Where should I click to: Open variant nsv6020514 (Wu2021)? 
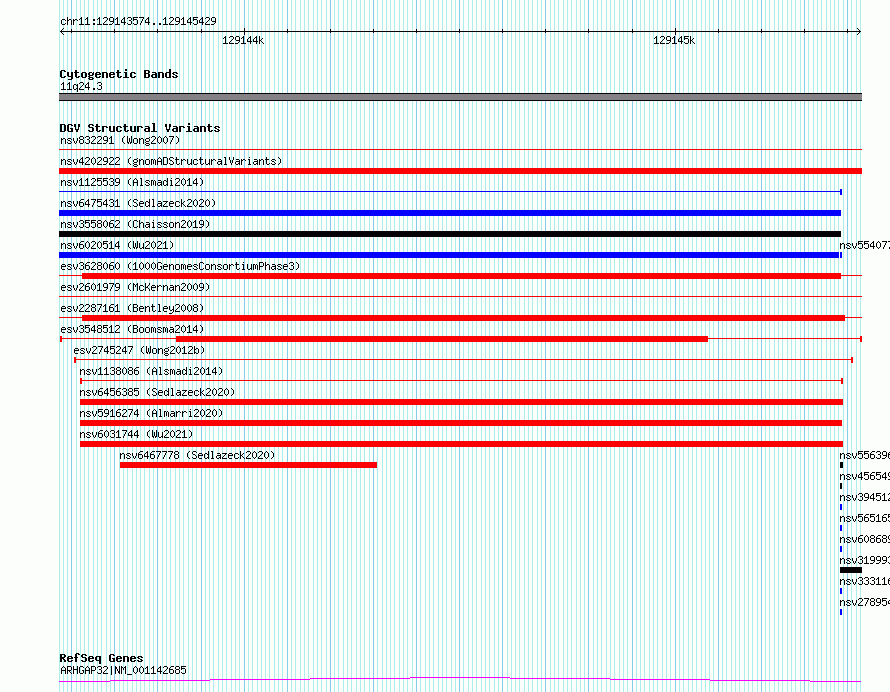point(117,245)
